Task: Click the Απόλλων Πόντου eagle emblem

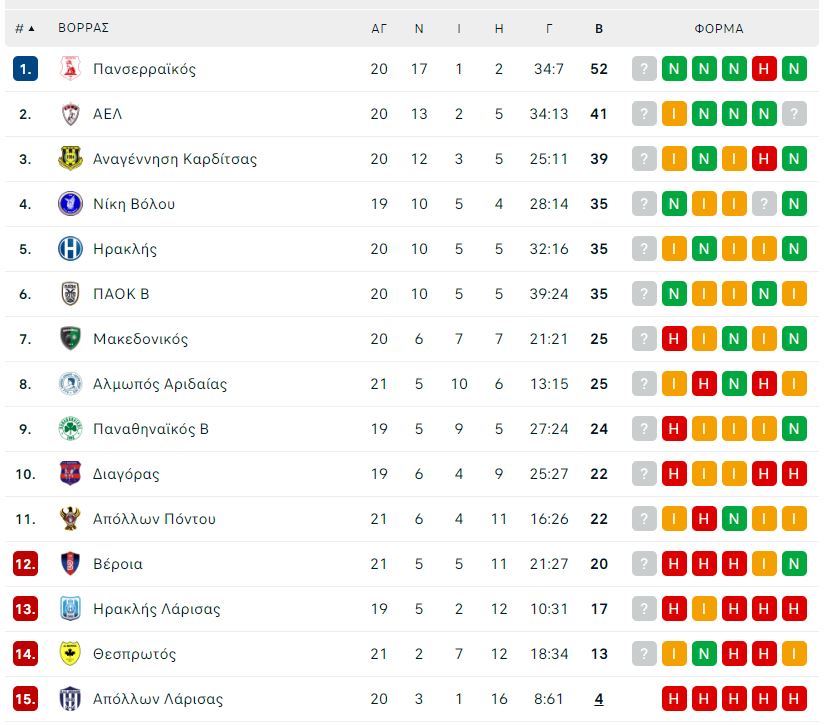Action: click(70, 519)
